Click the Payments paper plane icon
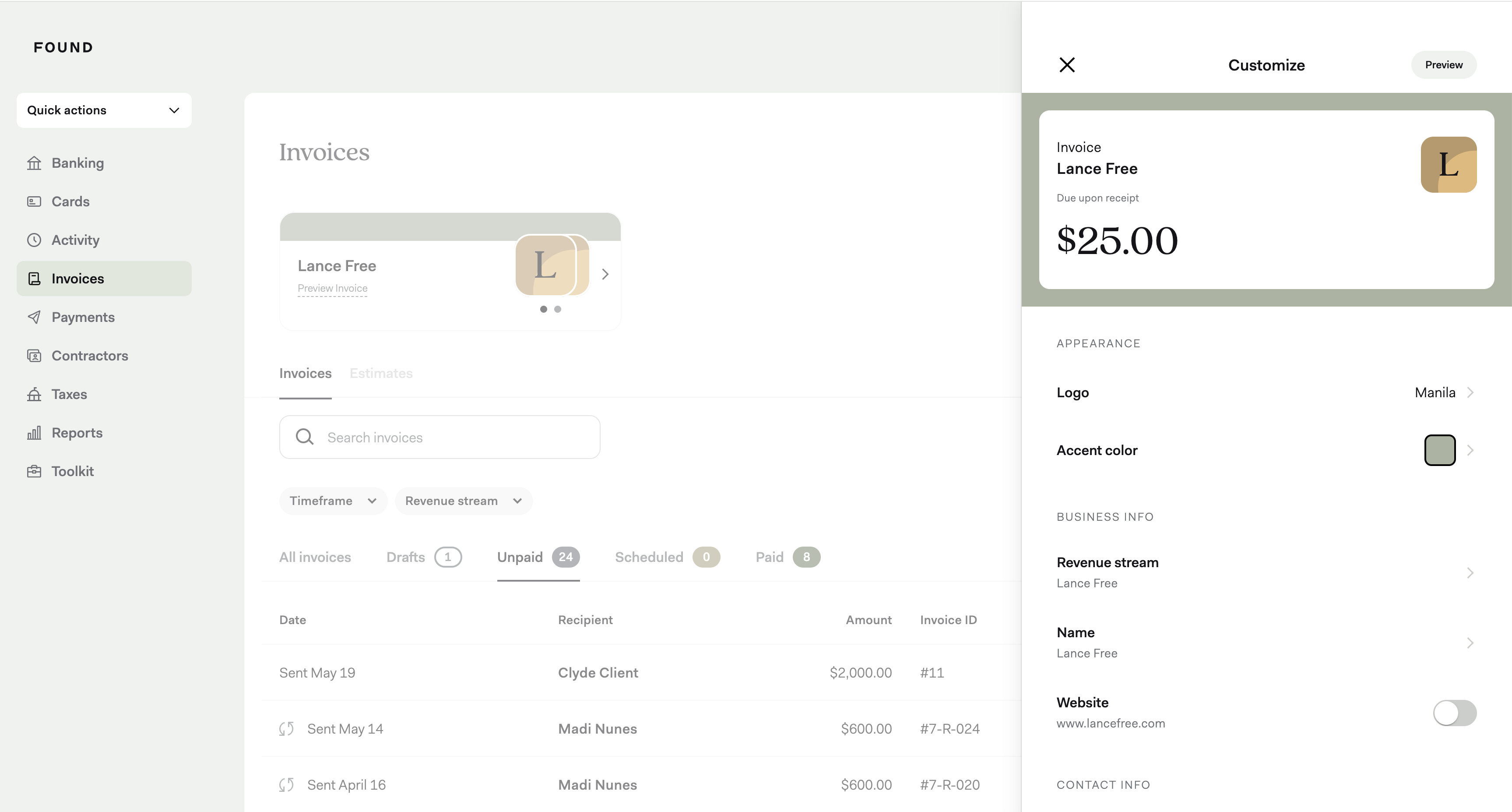Screen dimensions: 1512x812 click(34, 317)
